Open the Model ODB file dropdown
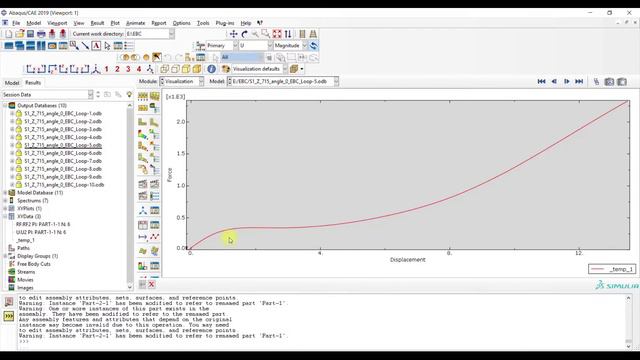The height and width of the screenshot is (360, 640). (336, 82)
